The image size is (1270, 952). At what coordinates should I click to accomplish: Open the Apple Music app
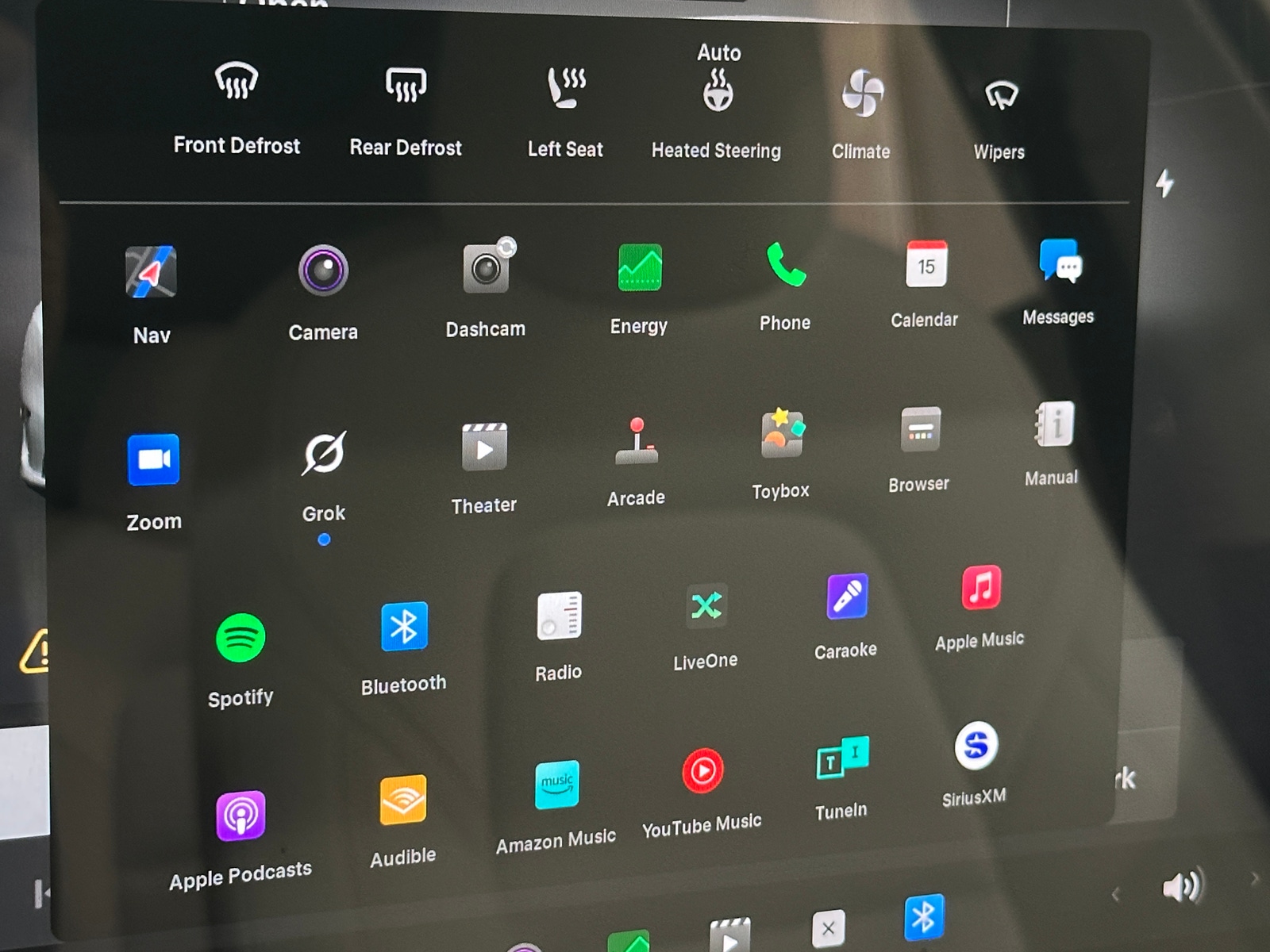[x=982, y=587]
